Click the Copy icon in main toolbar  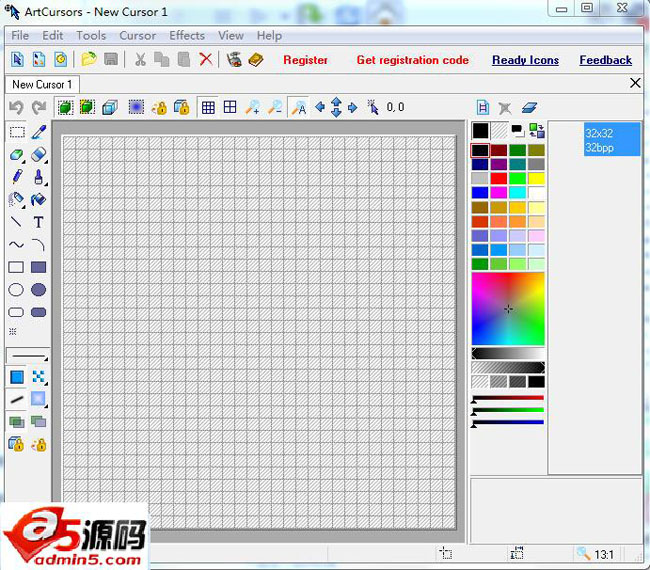[162, 59]
